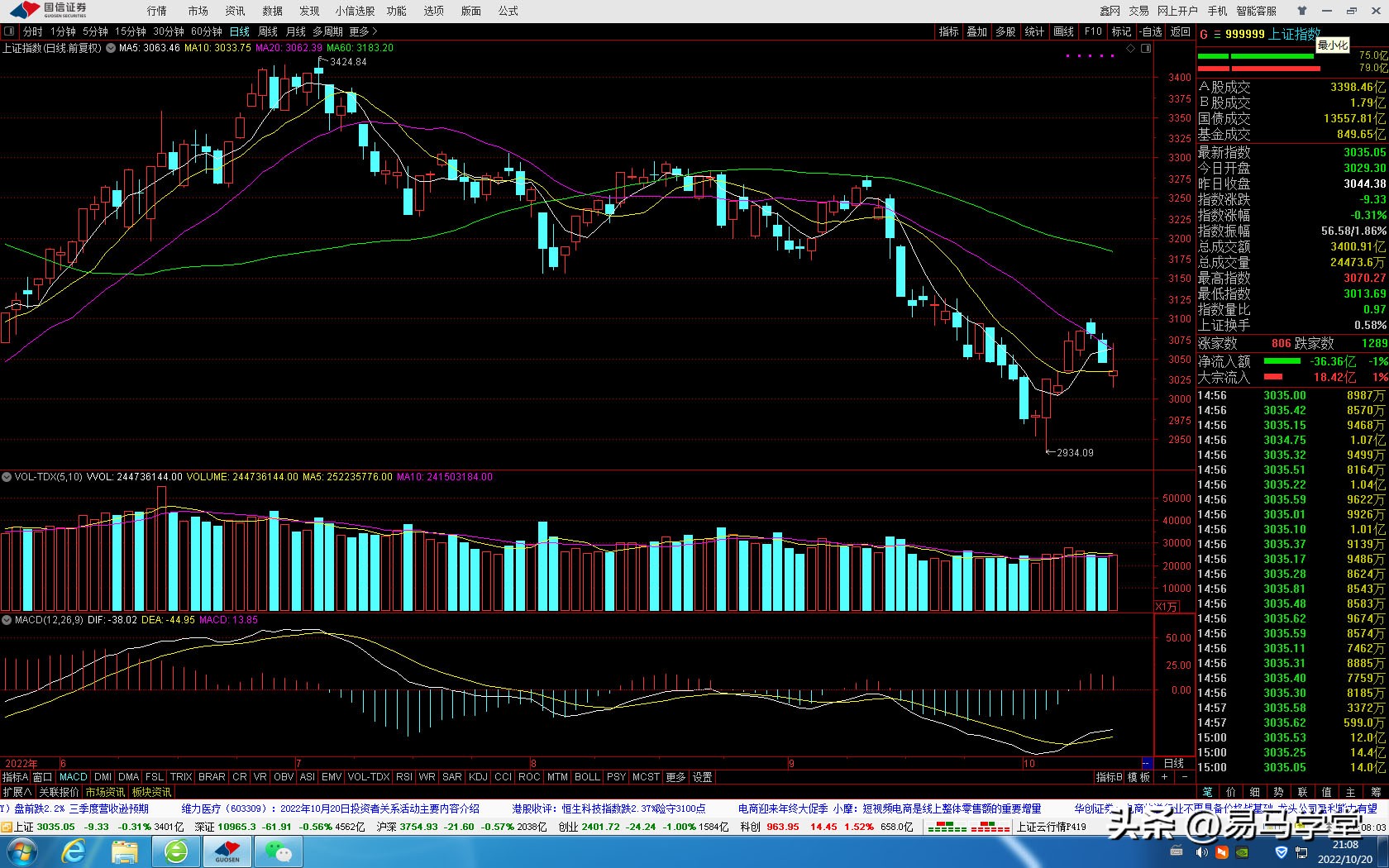
Task: Click the green market breadth indicator in status bar
Action: [947, 827]
